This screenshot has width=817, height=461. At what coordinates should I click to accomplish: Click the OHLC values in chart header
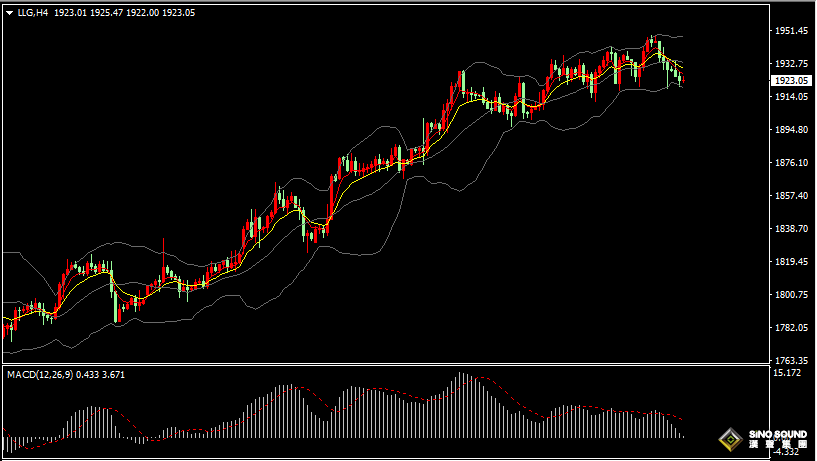coord(125,10)
